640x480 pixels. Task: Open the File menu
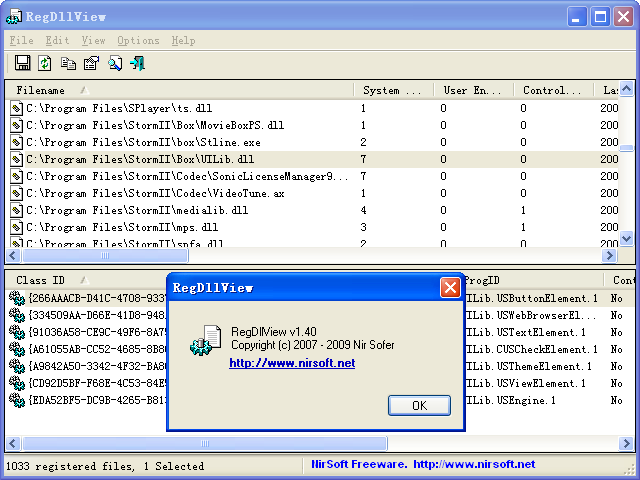click(21, 41)
